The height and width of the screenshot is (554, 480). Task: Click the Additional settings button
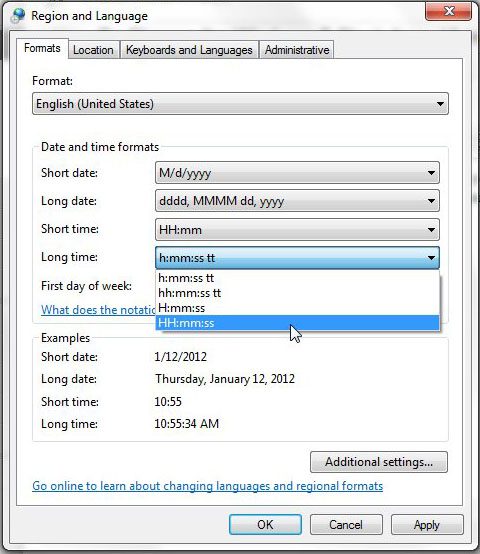click(379, 462)
